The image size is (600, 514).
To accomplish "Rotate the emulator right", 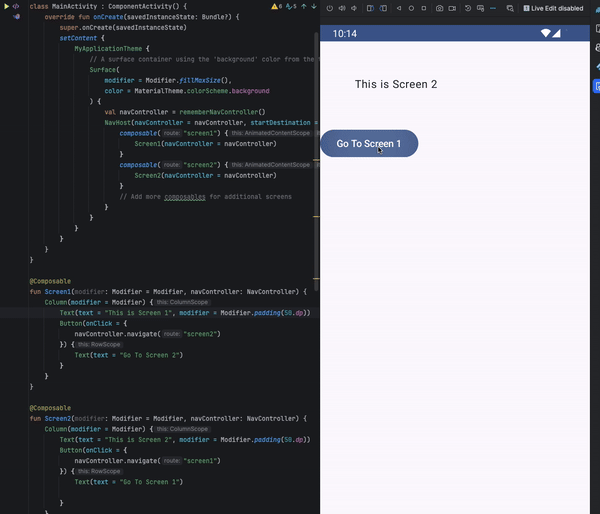I will pos(383,9).
